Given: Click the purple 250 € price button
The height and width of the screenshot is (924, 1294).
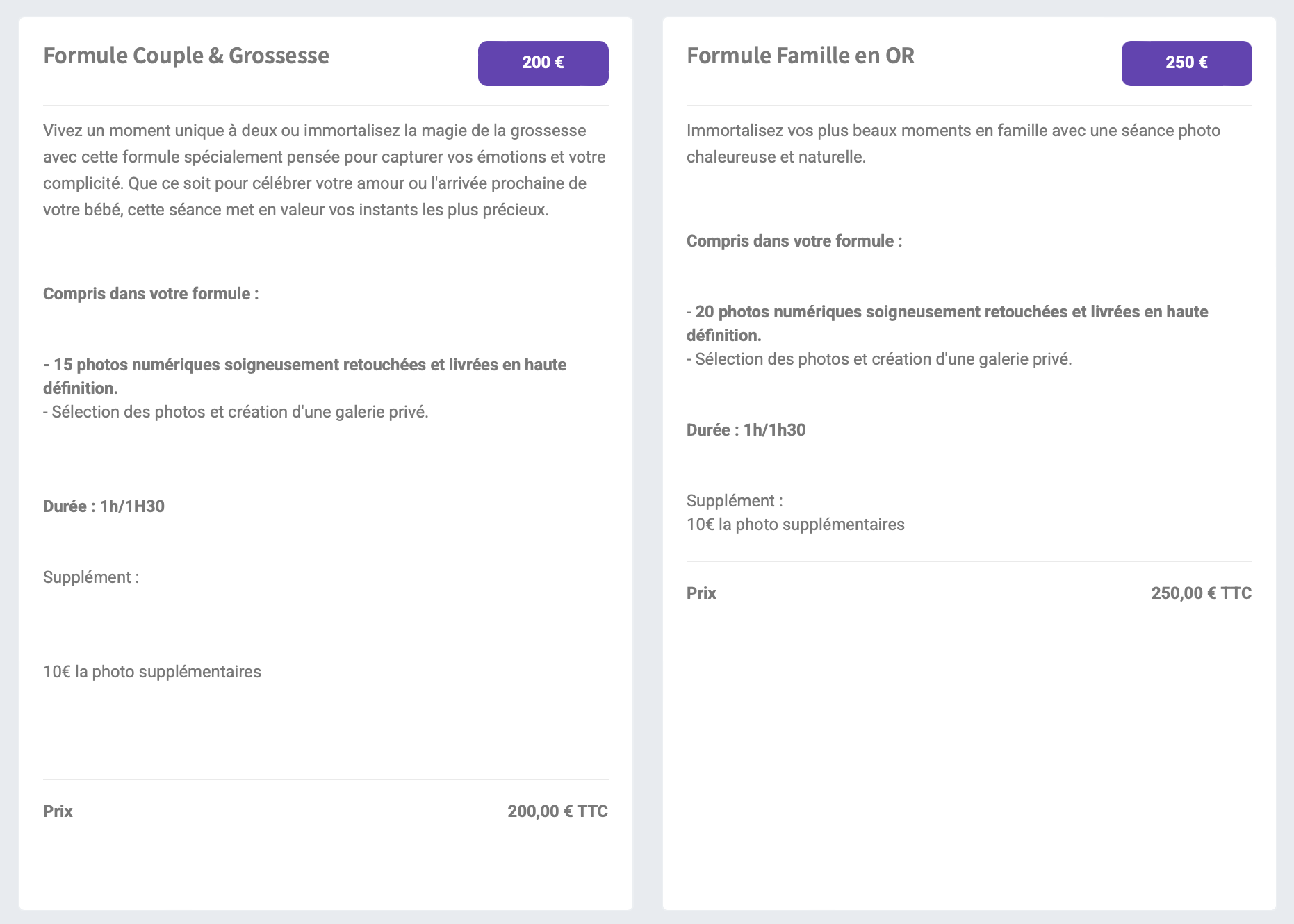Looking at the screenshot, I should click(x=1186, y=63).
